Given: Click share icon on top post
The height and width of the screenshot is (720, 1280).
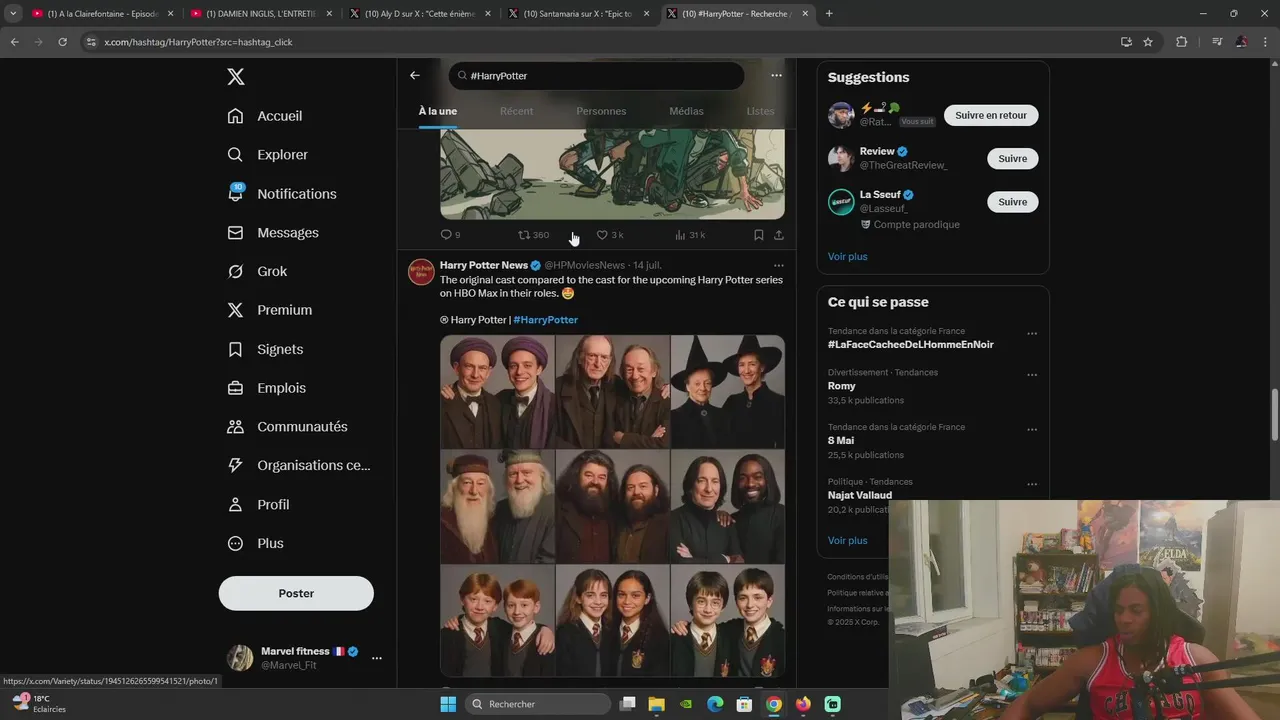Looking at the screenshot, I should (778, 235).
